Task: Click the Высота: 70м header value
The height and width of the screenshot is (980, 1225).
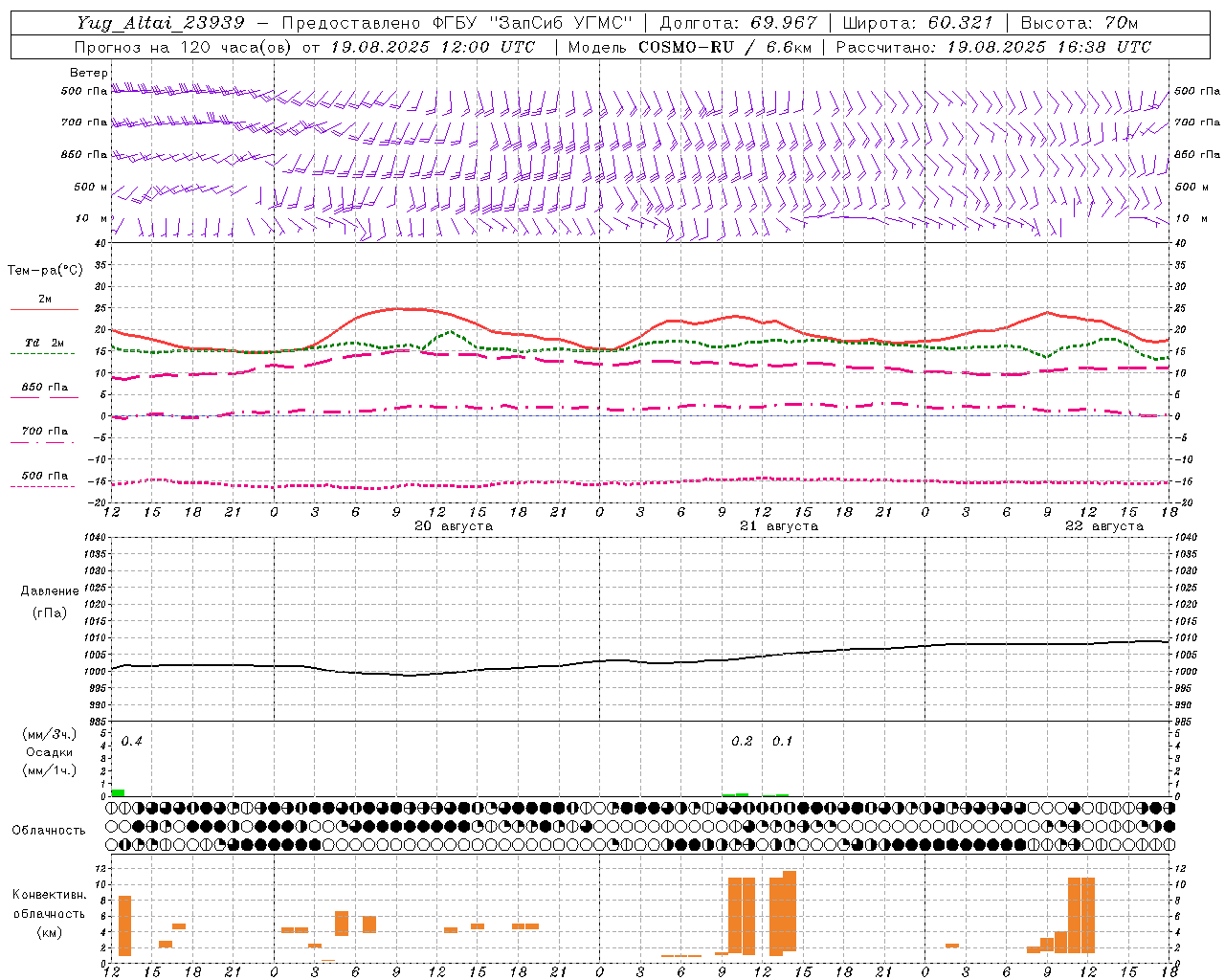Action: (1080, 23)
